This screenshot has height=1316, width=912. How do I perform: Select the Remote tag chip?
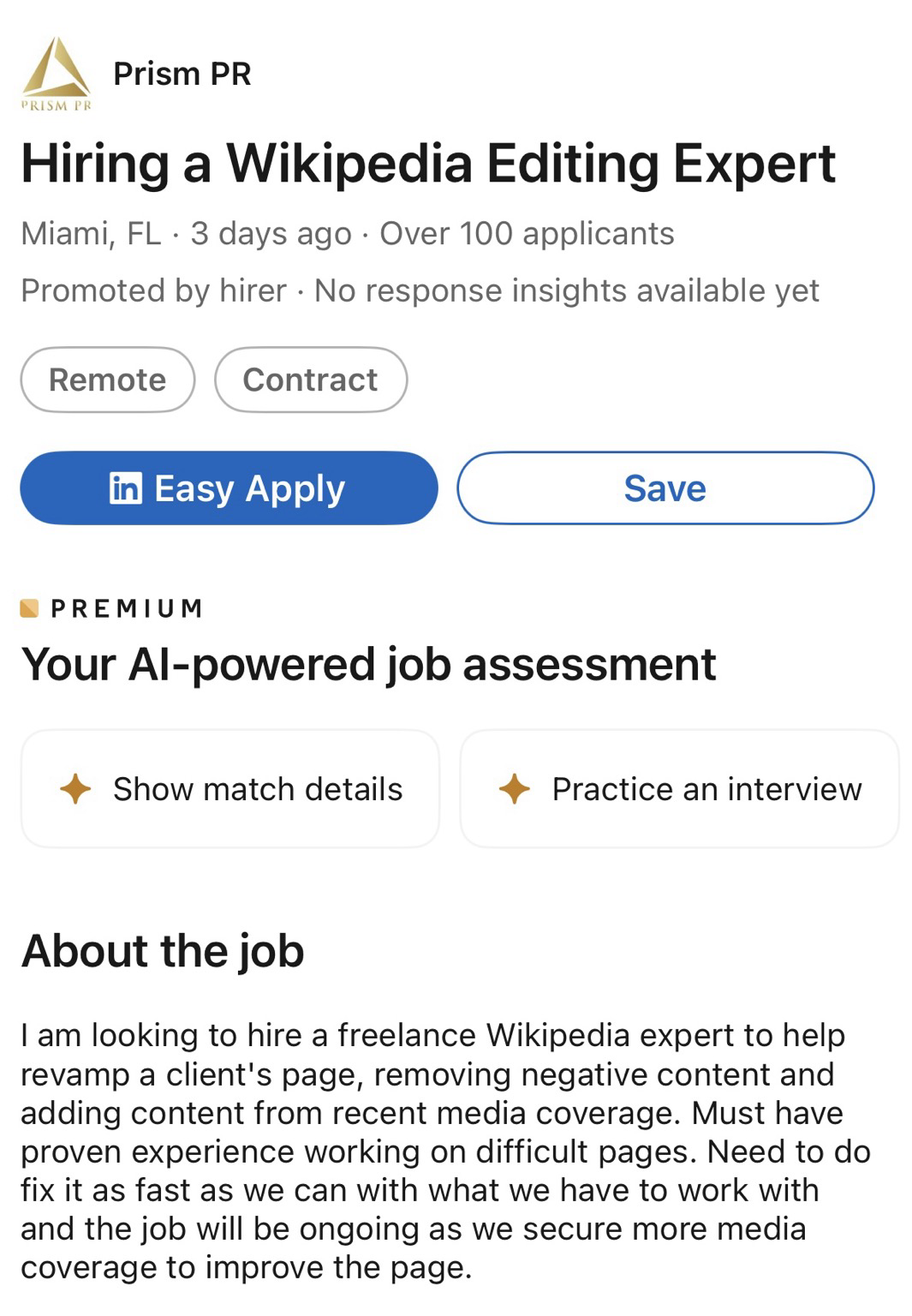[108, 380]
